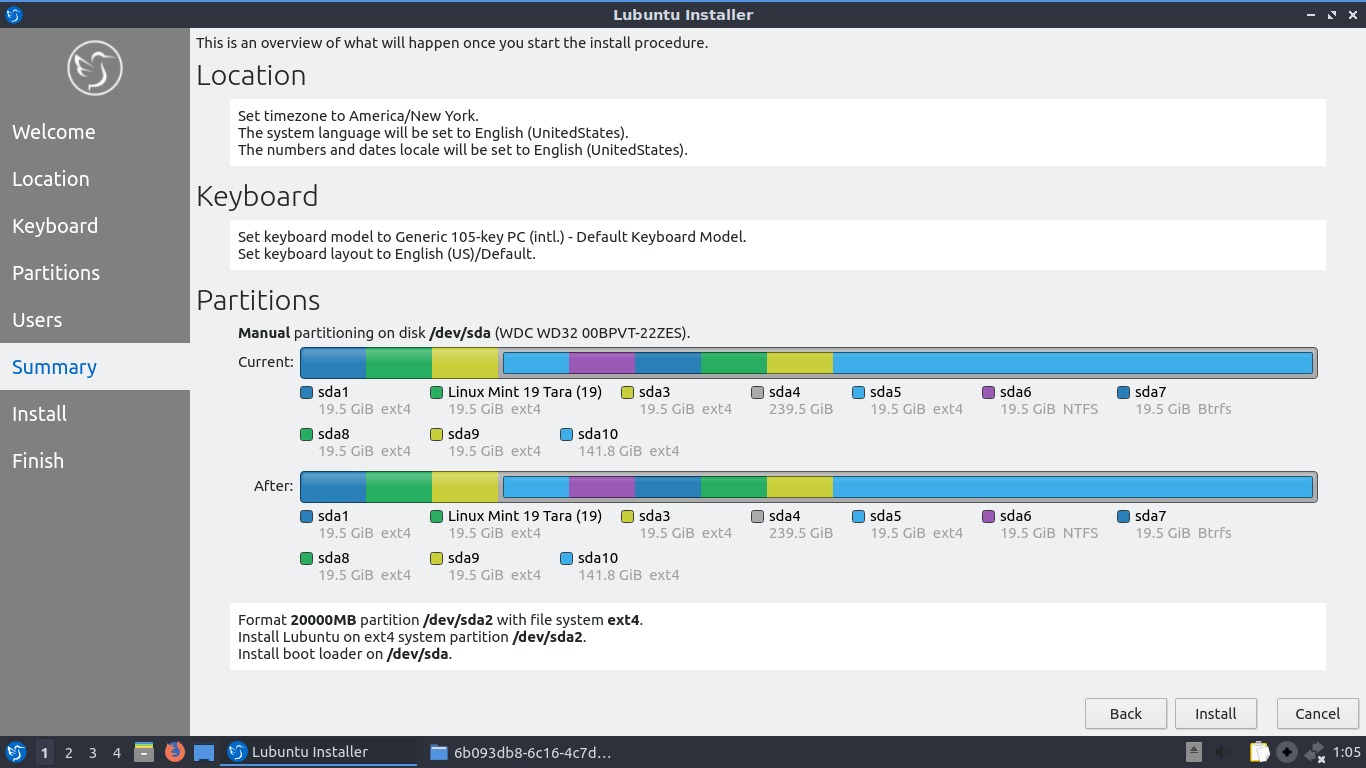The image size is (1366, 768).
Task: Click the blue sda1 legend square
Action: coord(306,392)
